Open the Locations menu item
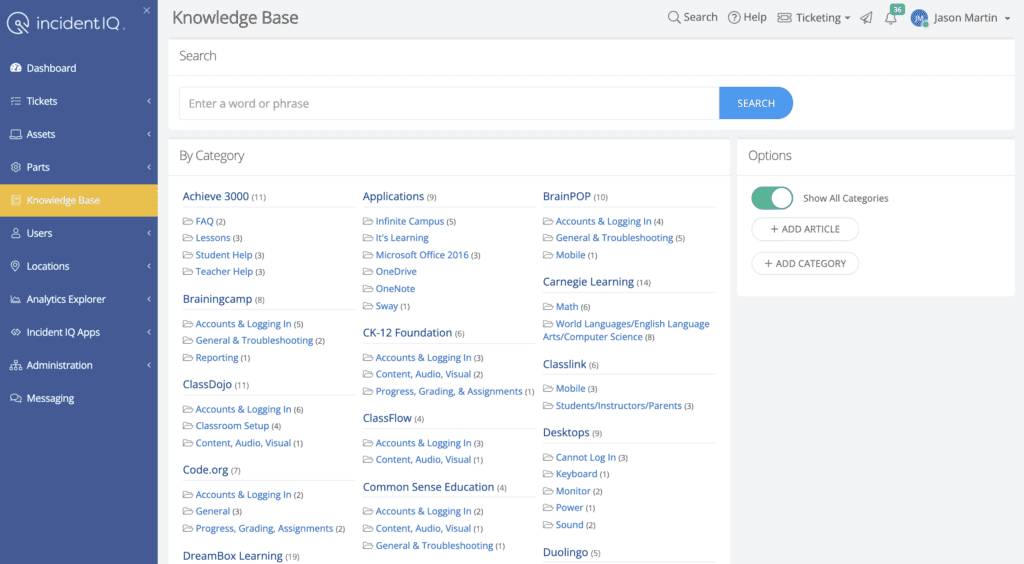 [79, 266]
